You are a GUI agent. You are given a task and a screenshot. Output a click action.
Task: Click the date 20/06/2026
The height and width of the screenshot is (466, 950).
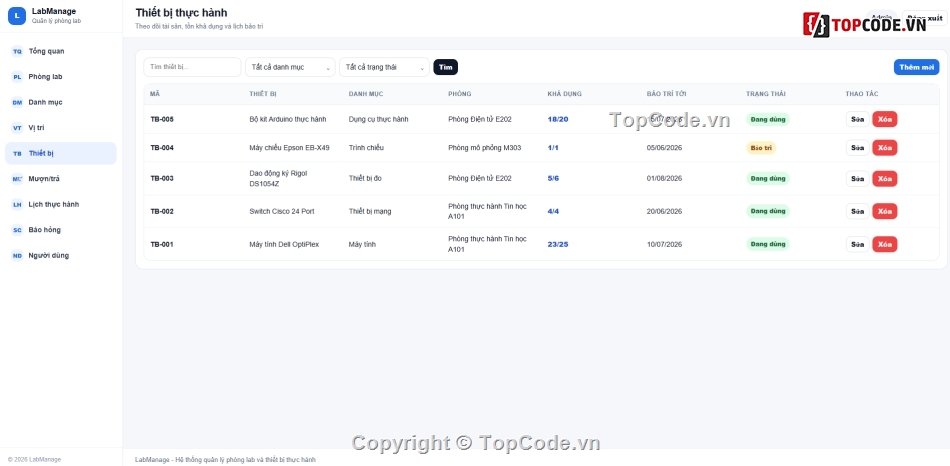pos(665,211)
